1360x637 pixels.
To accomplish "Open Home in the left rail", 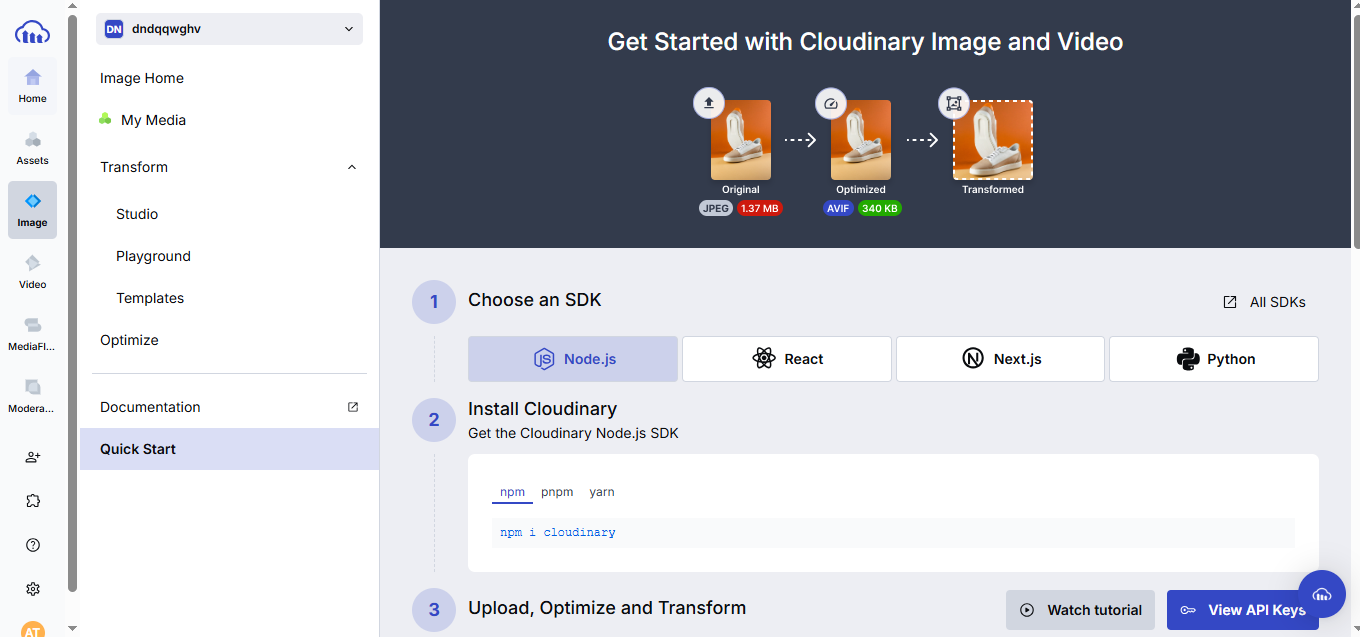I will click(32, 86).
